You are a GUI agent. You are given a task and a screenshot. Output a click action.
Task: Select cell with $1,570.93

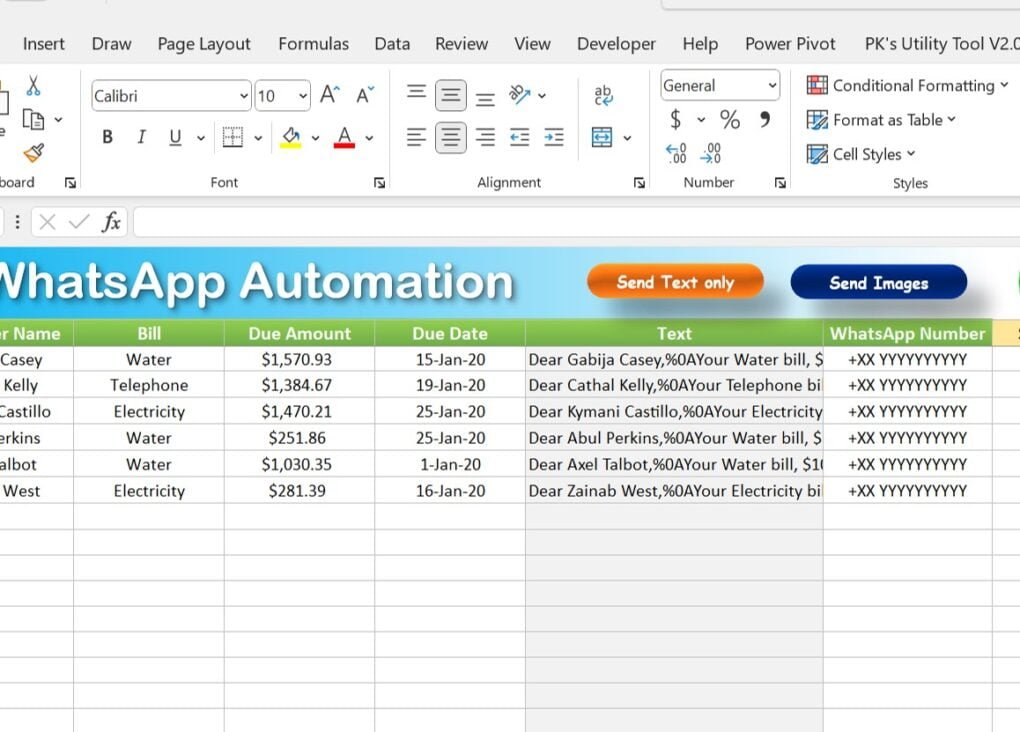point(299,359)
